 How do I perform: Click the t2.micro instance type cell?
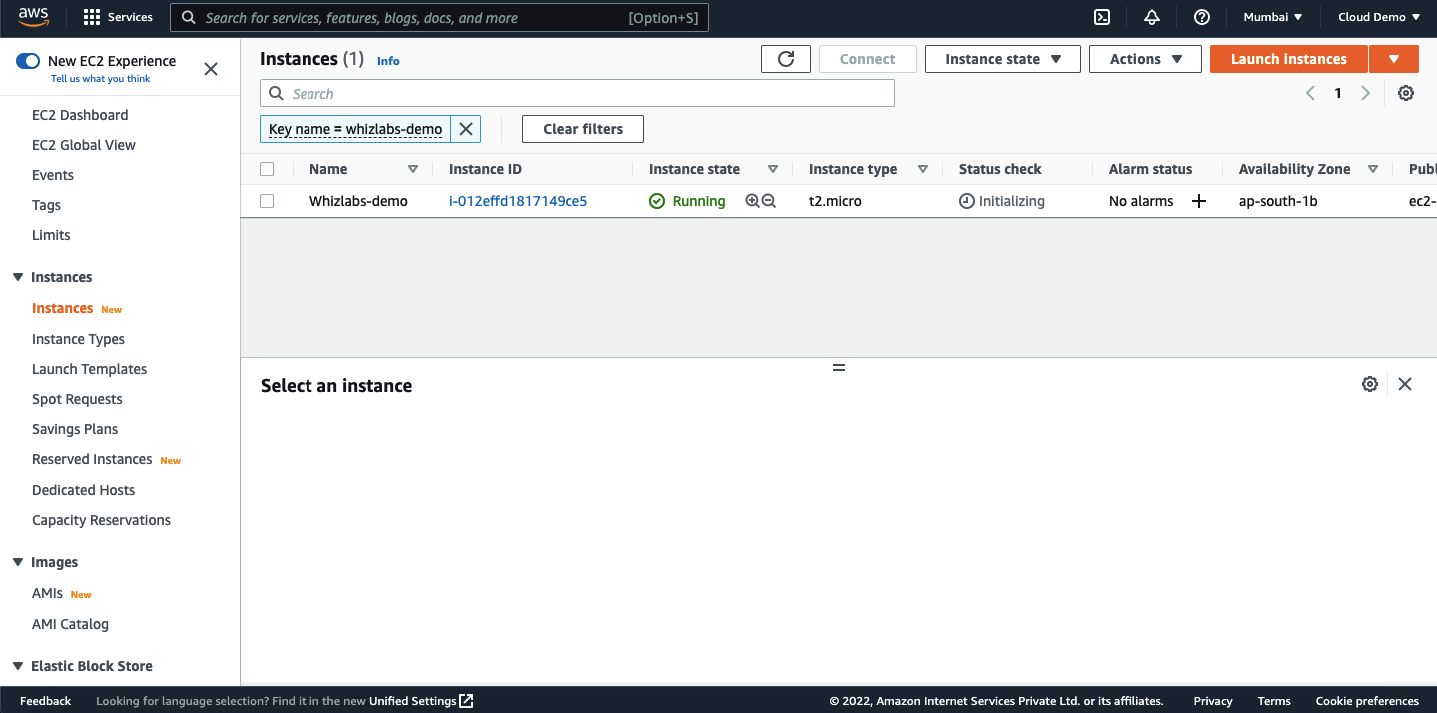point(835,201)
